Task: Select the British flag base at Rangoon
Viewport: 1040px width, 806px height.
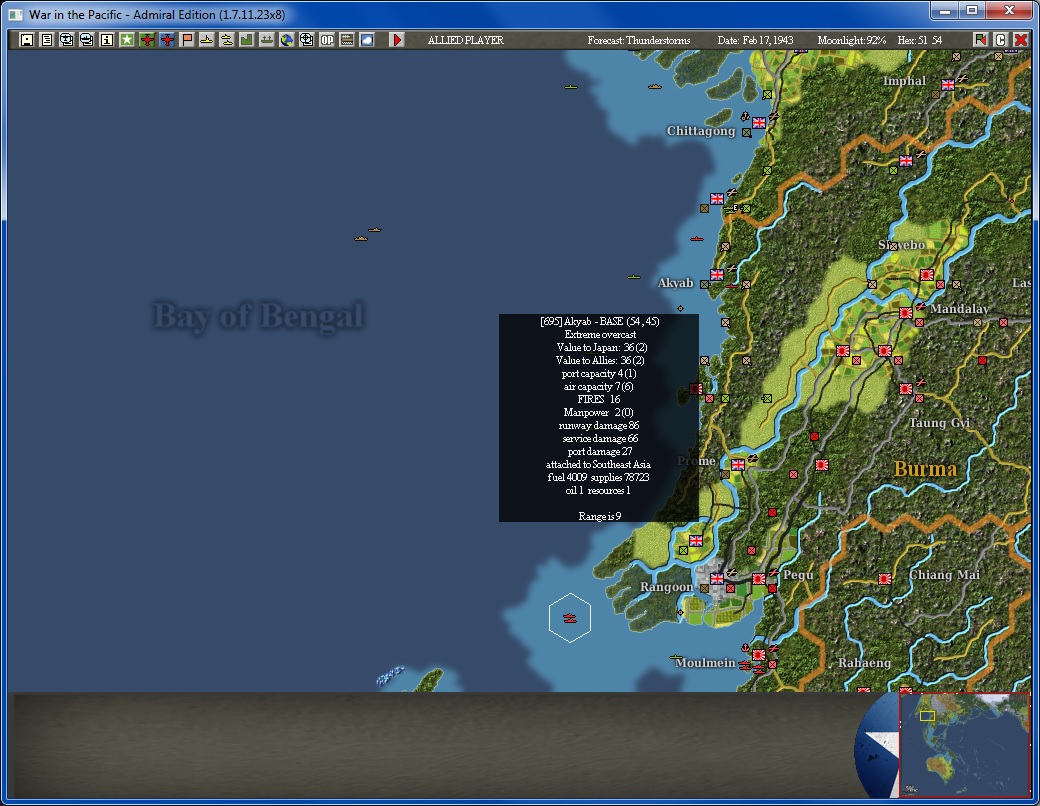Action: [717, 578]
